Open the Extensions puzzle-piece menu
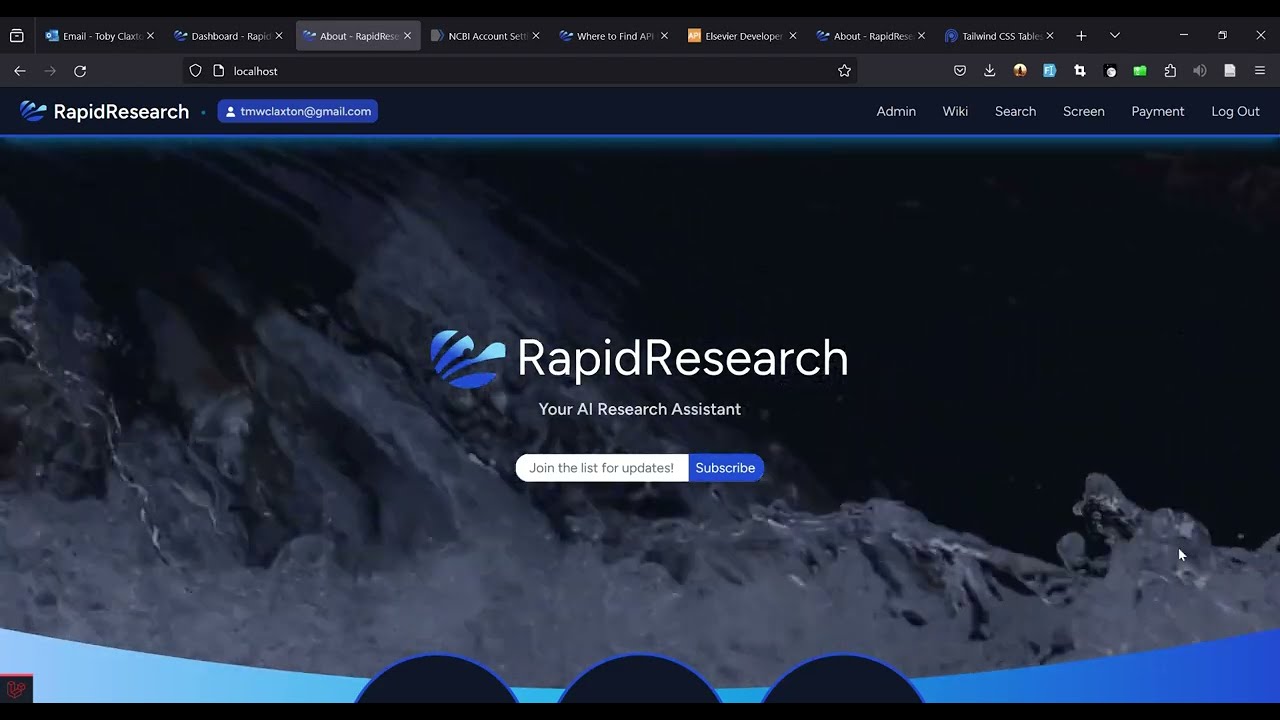 coord(1170,71)
